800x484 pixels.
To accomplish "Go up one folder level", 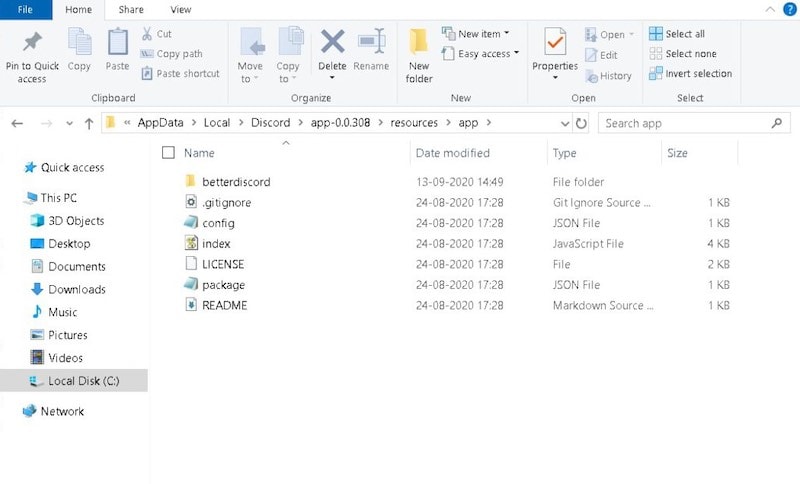I will (89, 123).
